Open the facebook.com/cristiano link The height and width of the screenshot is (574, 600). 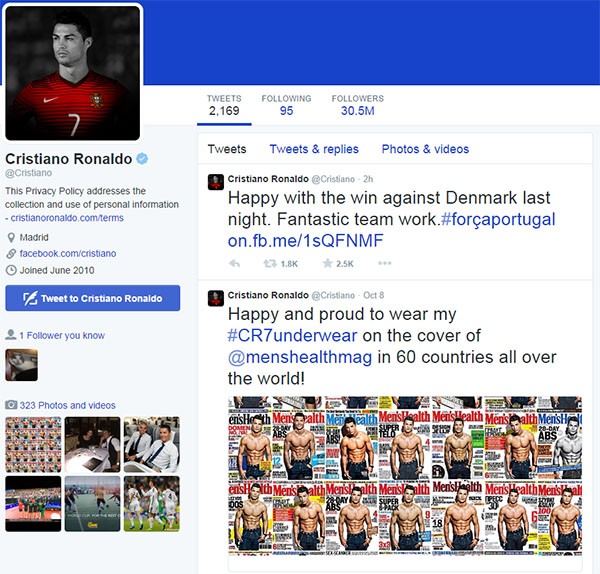tap(68, 253)
